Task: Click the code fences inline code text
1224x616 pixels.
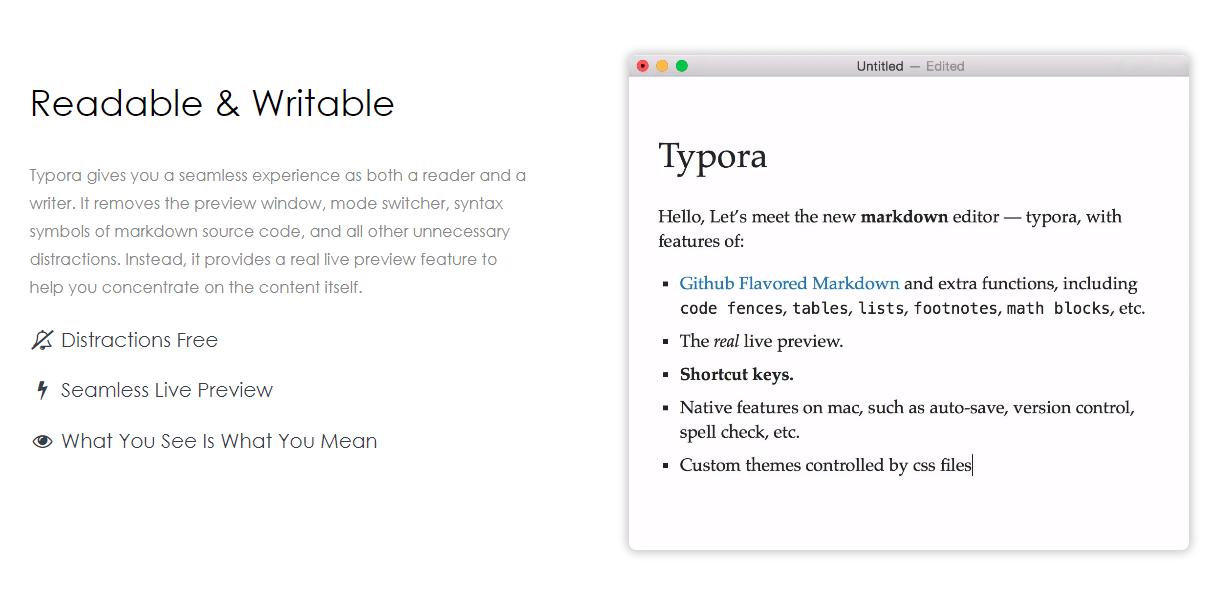Action: (x=731, y=309)
